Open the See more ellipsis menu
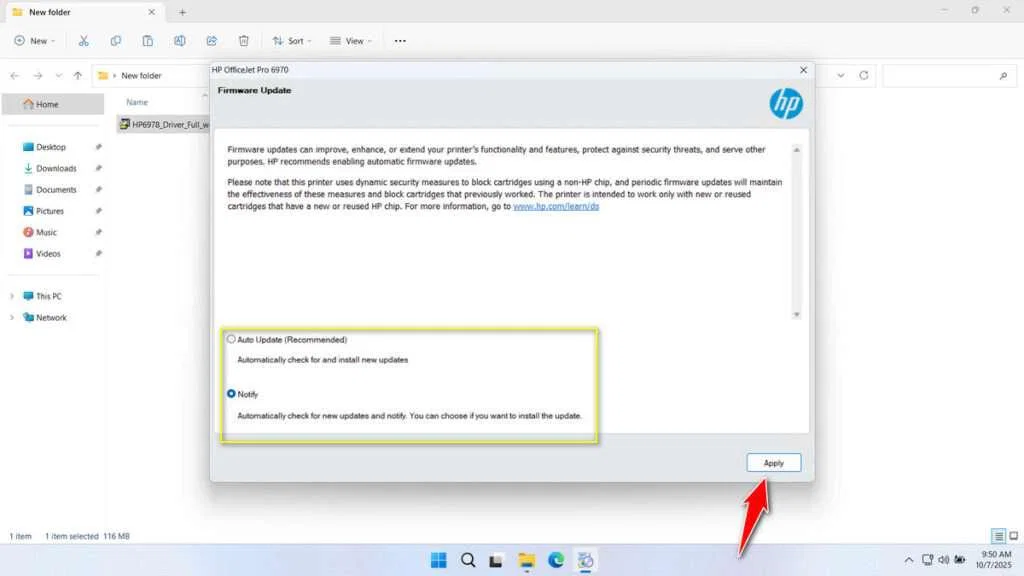The image size is (1024, 576). tap(400, 40)
